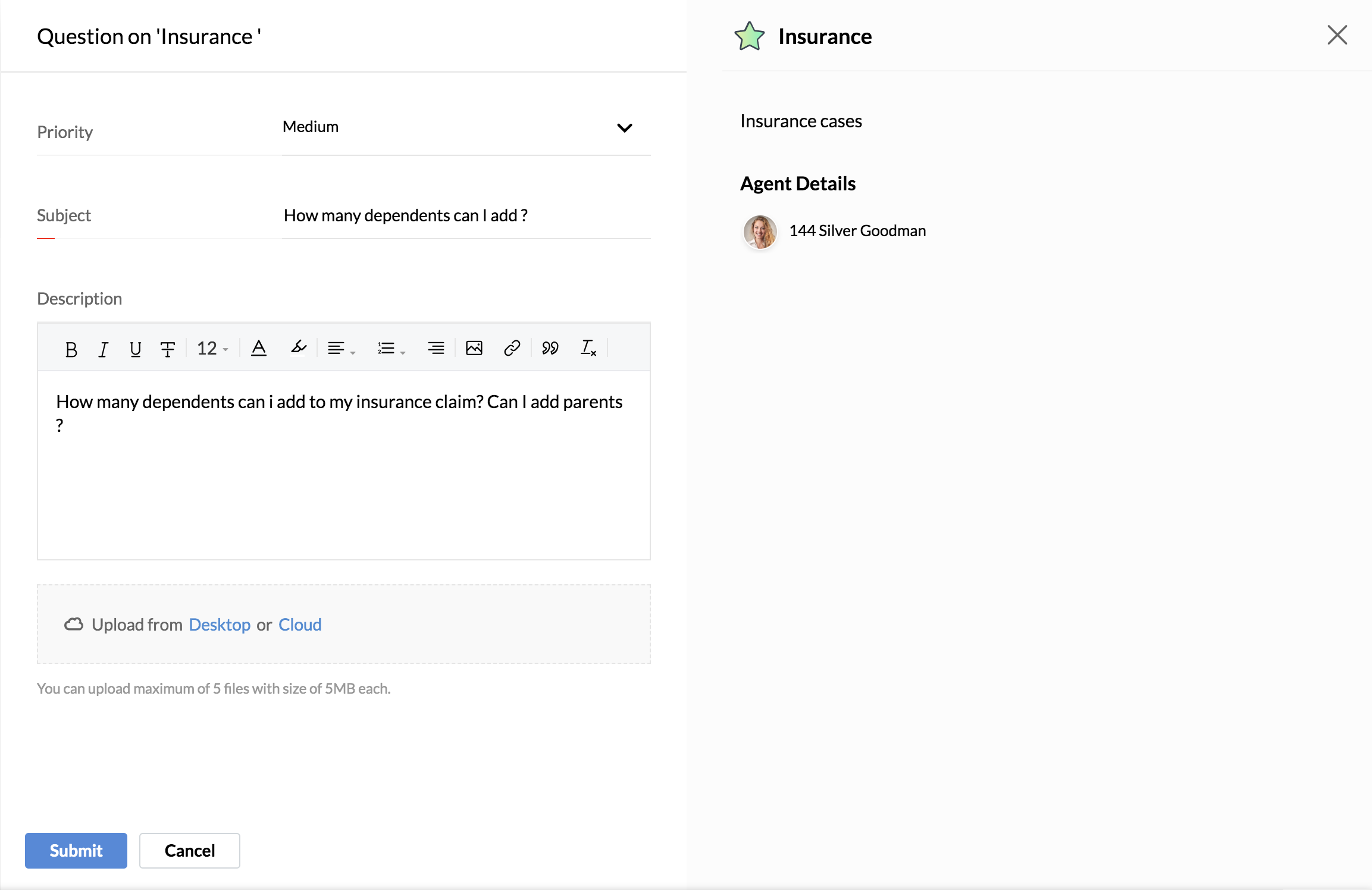Viewport: 1372px width, 890px height.
Task: Insert a block quote
Action: point(550,348)
